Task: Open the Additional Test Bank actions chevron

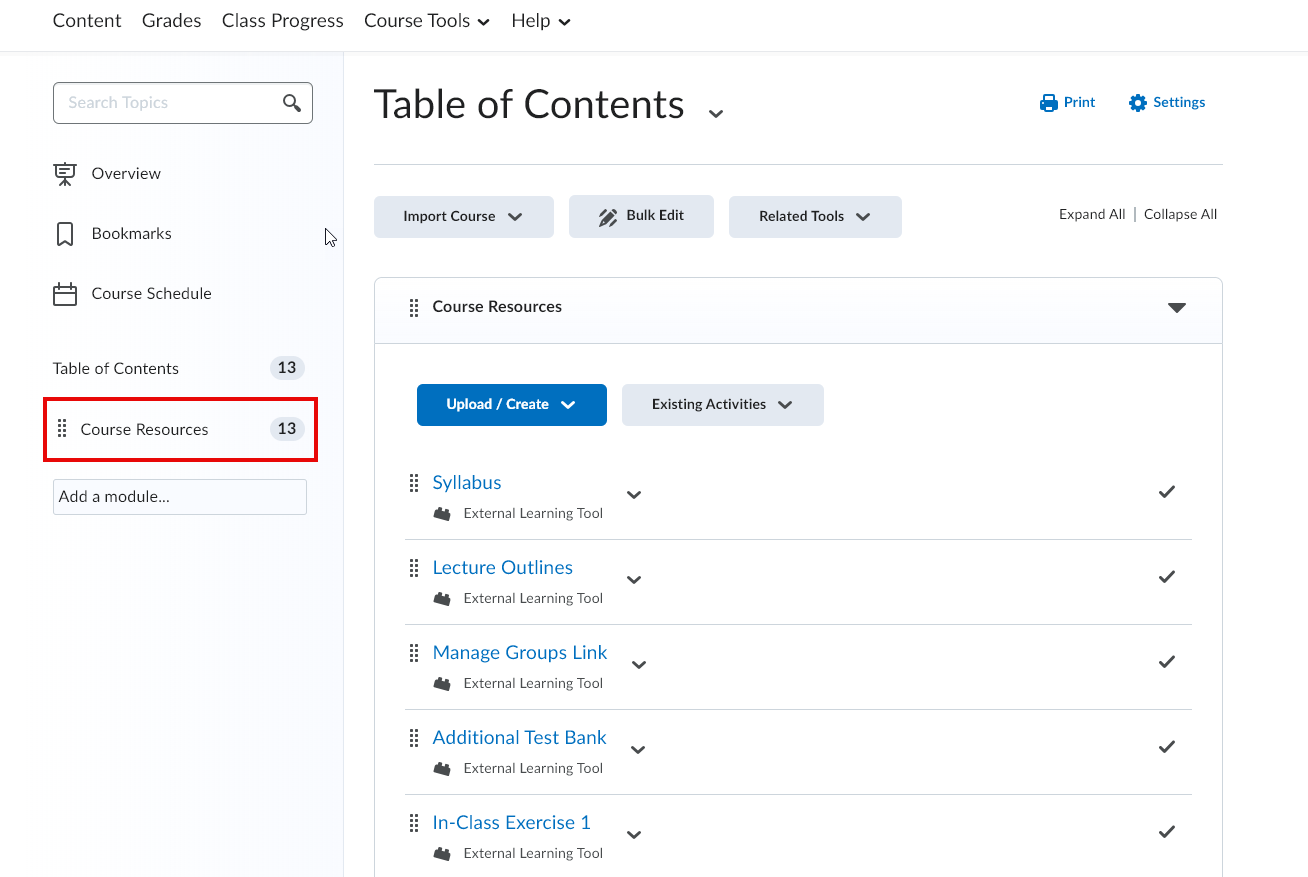Action: click(638, 750)
